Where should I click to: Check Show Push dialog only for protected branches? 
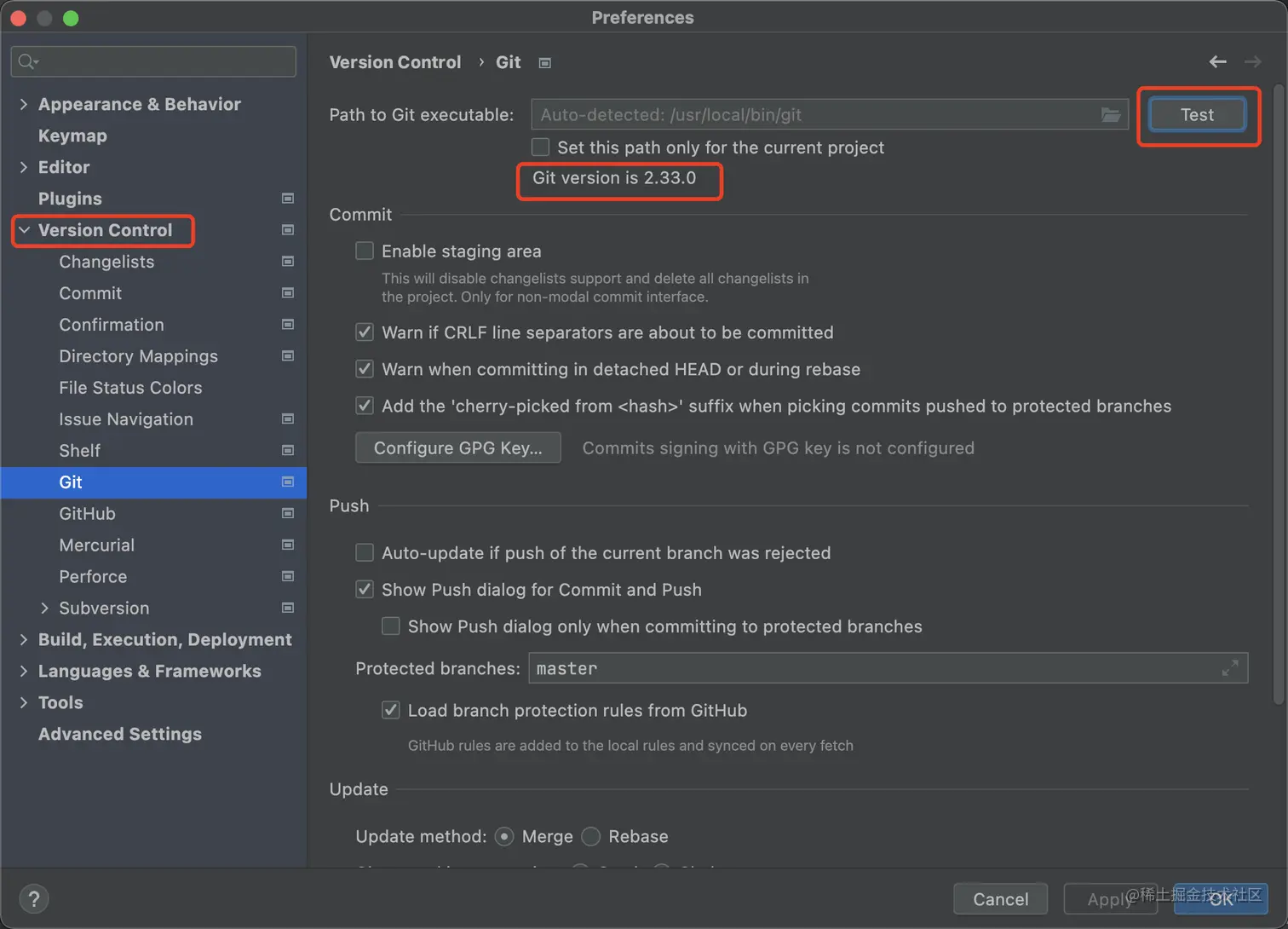[391, 626]
